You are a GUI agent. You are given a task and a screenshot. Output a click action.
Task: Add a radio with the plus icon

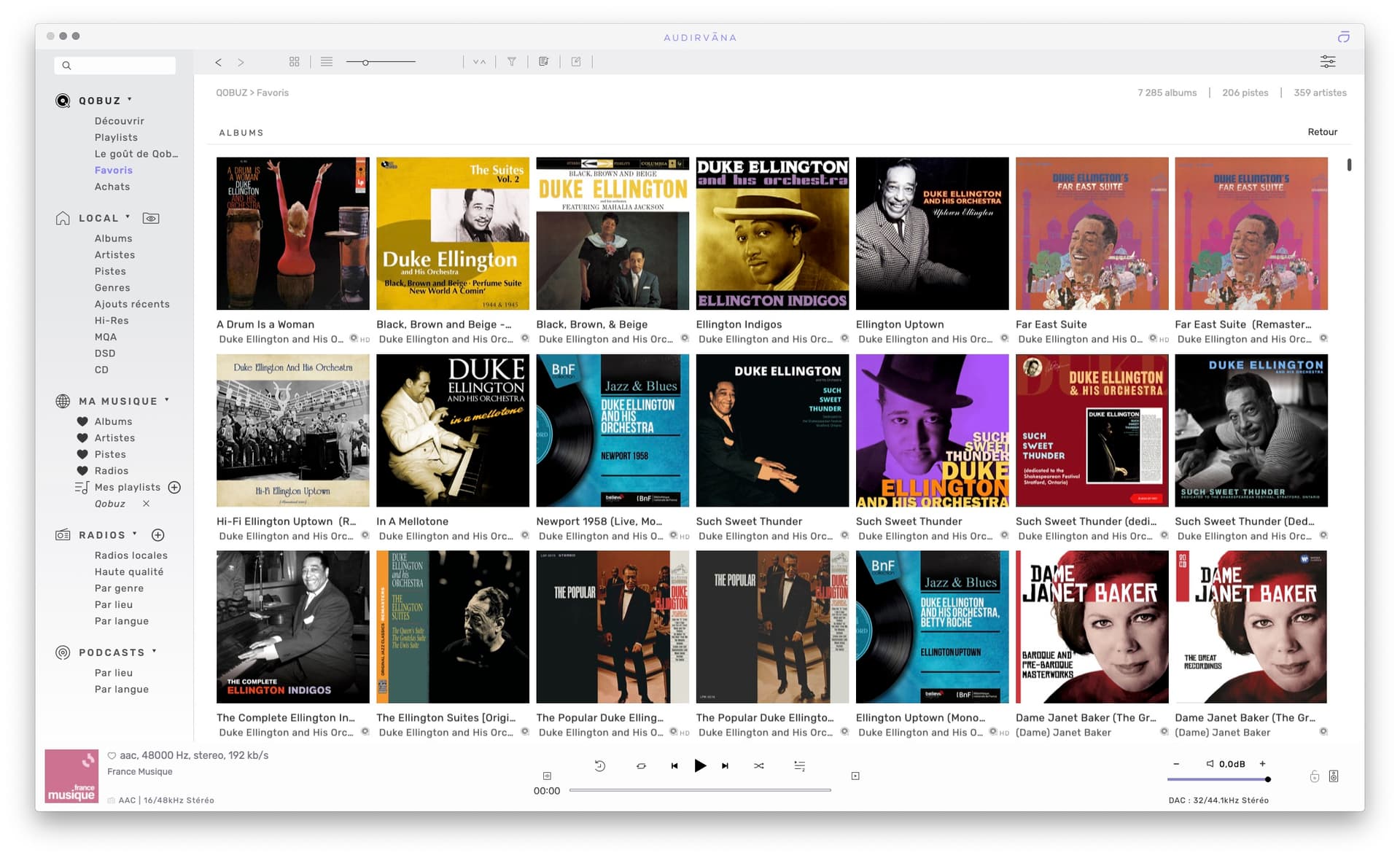[157, 535]
